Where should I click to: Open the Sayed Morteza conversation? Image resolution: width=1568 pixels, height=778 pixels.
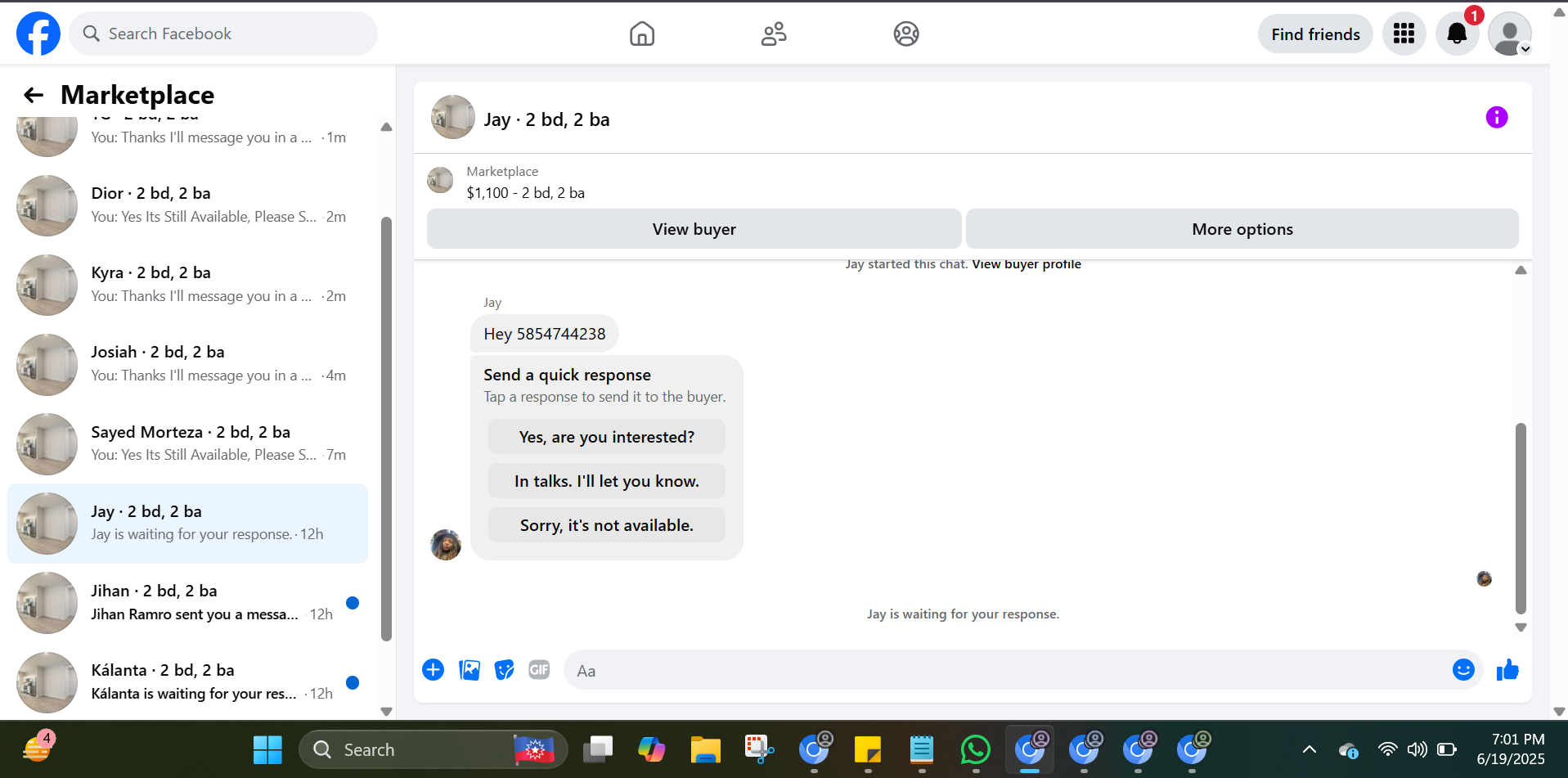(x=188, y=443)
